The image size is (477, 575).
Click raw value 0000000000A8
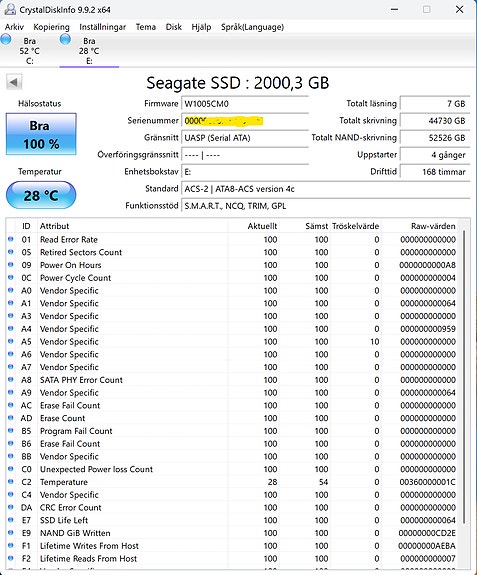(x=428, y=265)
